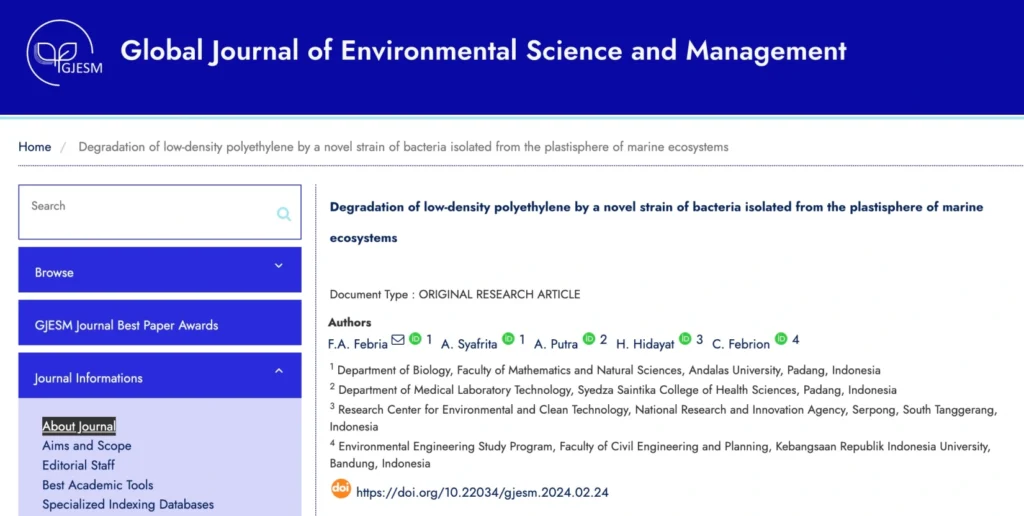Open Specialized Indexing Databases link
The image size is (1024, 516).
(128, 504)
